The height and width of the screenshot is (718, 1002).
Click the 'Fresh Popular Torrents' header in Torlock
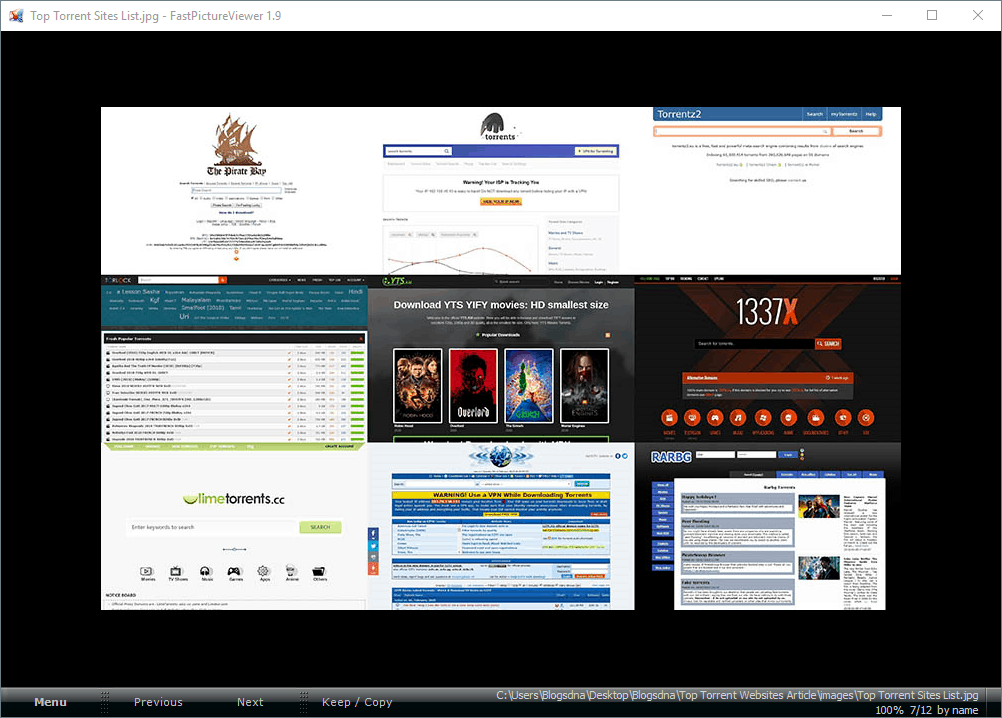pos(234,339)
